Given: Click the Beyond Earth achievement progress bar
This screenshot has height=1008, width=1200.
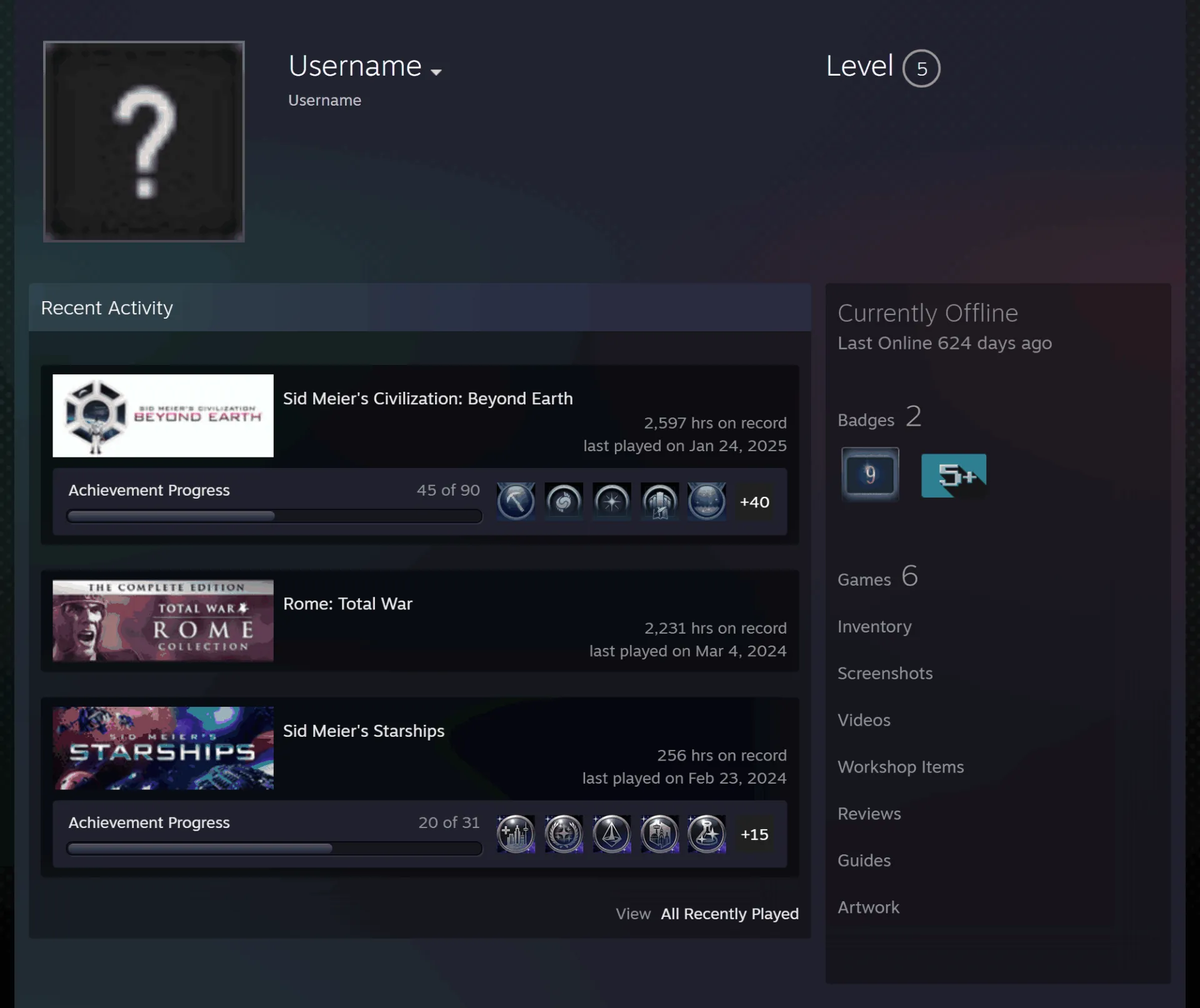Looking at the screenshot, I should coord(274,516).
